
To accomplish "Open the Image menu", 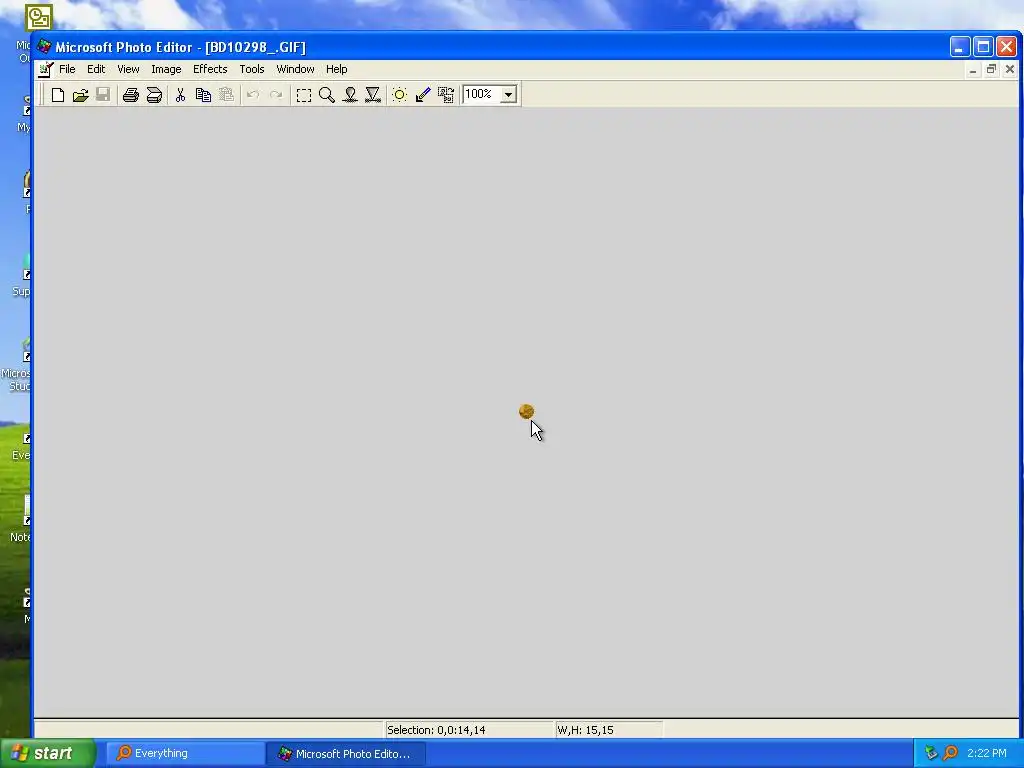I will tap(166, 69).
